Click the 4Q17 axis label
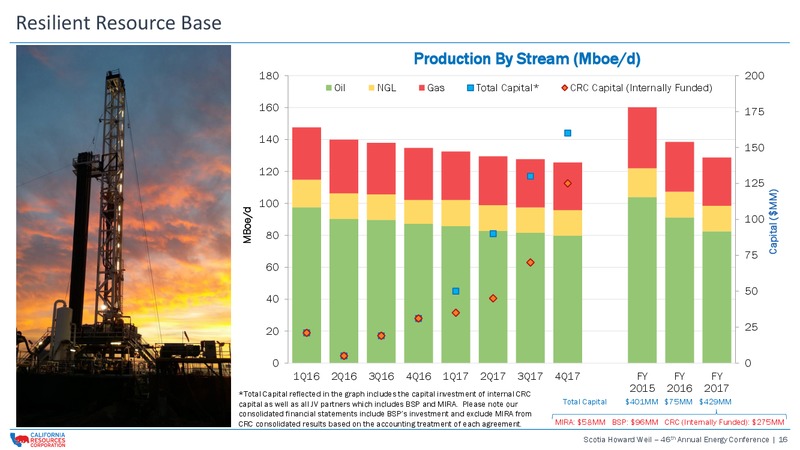Image resolution: width=800 pixels, height=450 pixels. 567,376
